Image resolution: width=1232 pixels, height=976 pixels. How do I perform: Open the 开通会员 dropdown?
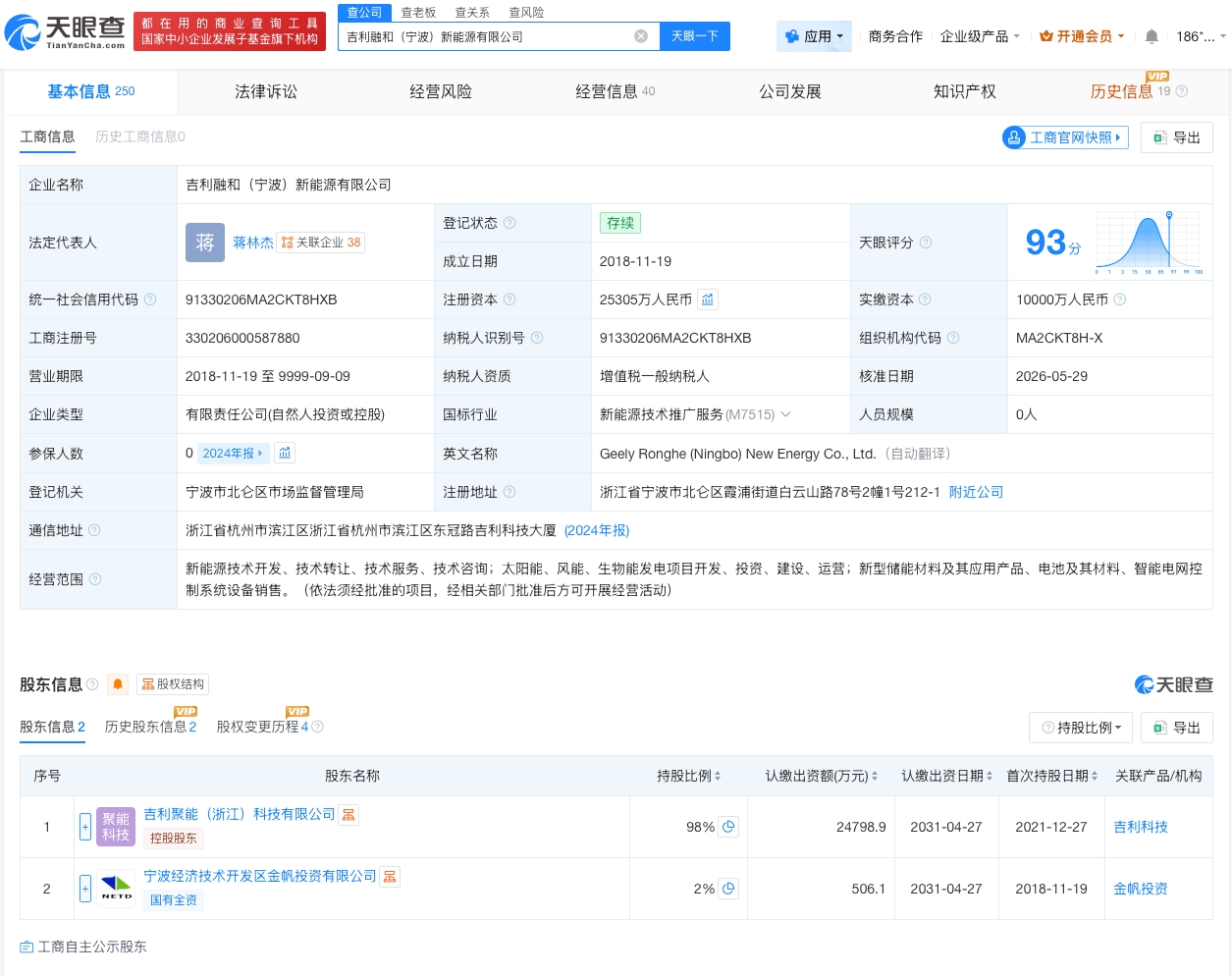1082,36
